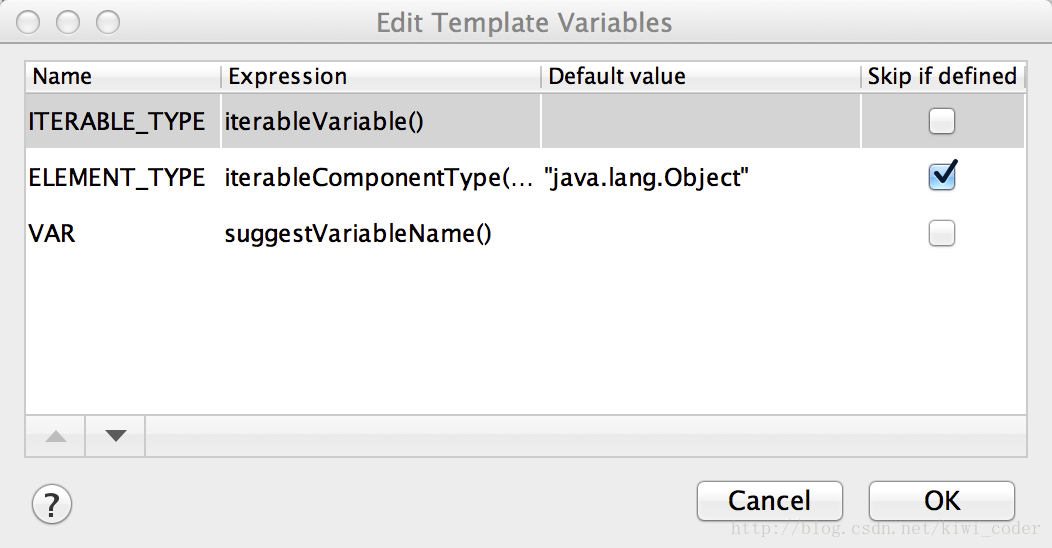Click the empty default value cell for VAR

[701, 233]
